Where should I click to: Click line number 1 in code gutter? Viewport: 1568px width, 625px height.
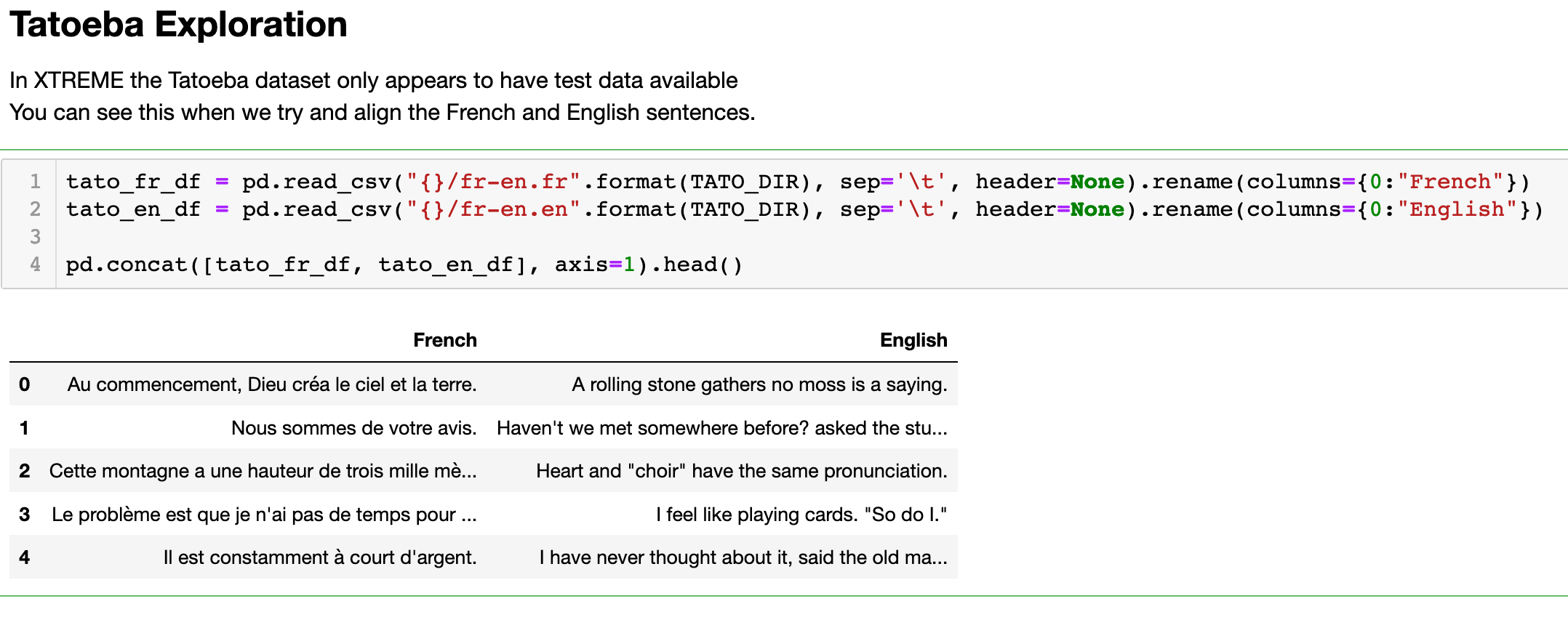(x=35, y=182)
